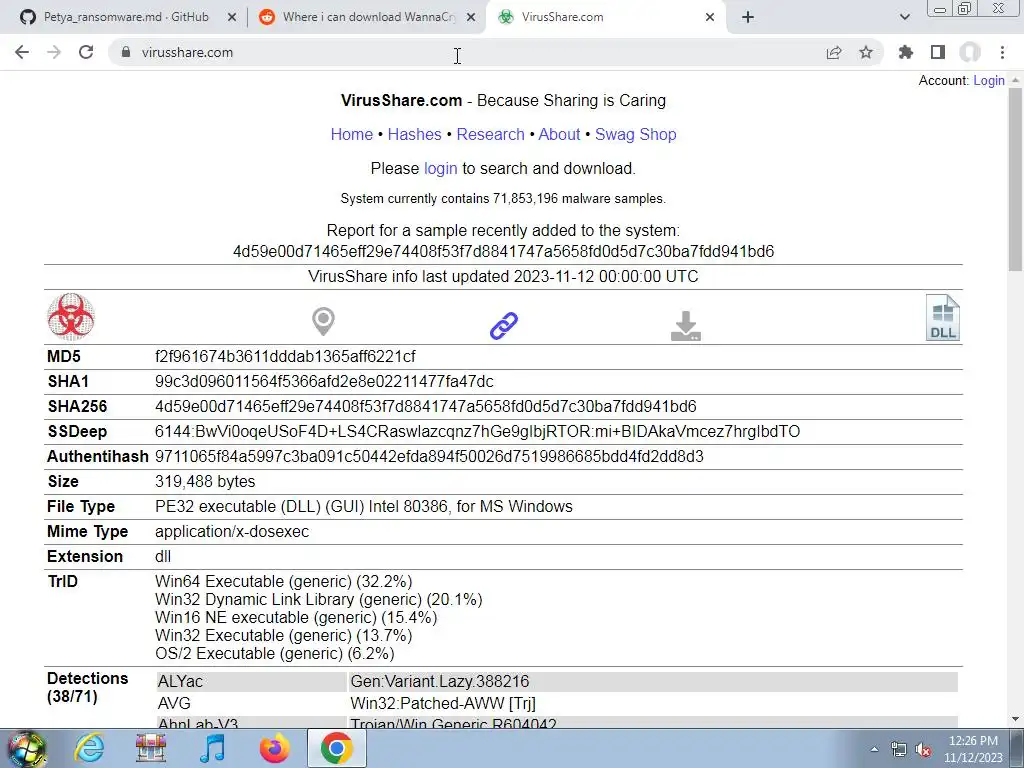
Task: Click the blue chain link icon
Action: [x=504, y=326]
